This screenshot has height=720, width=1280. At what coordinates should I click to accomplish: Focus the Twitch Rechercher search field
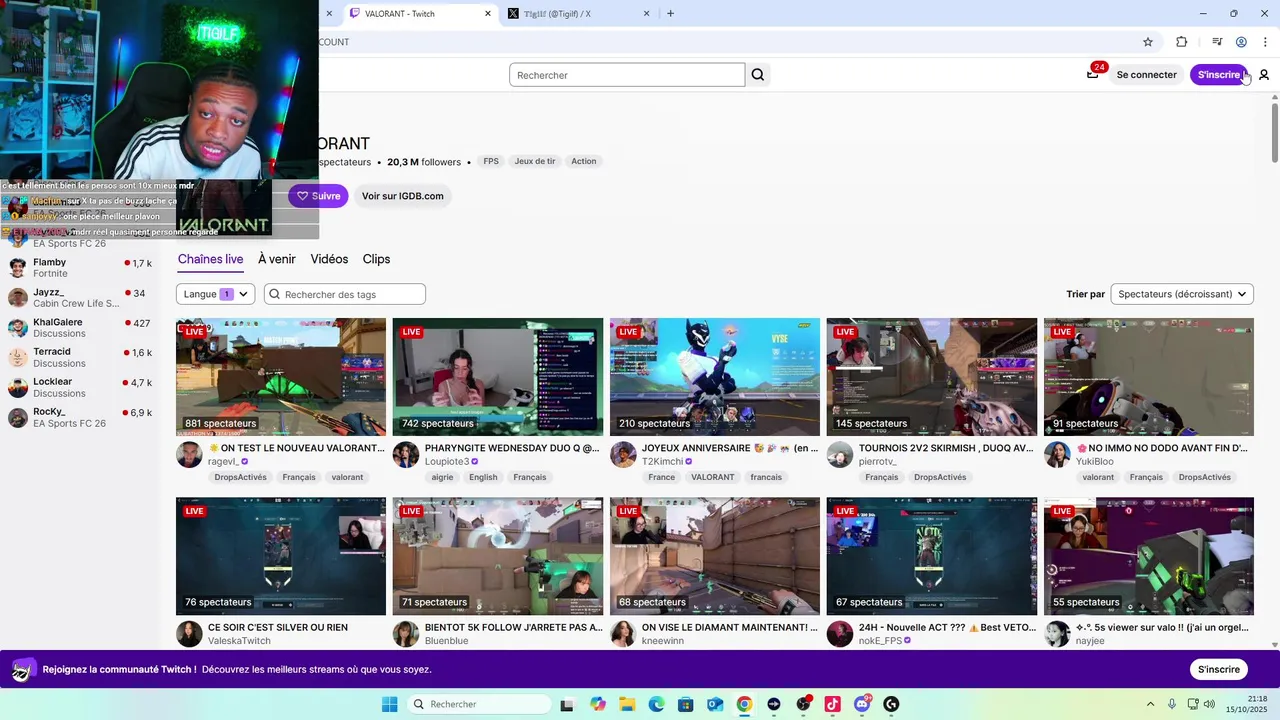click(x=627, y=75)
